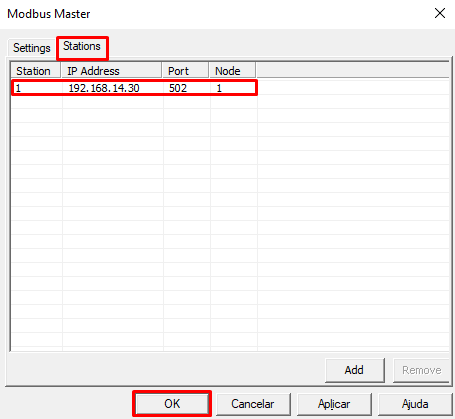Confirm with the OK button

[x=172, y=404]
